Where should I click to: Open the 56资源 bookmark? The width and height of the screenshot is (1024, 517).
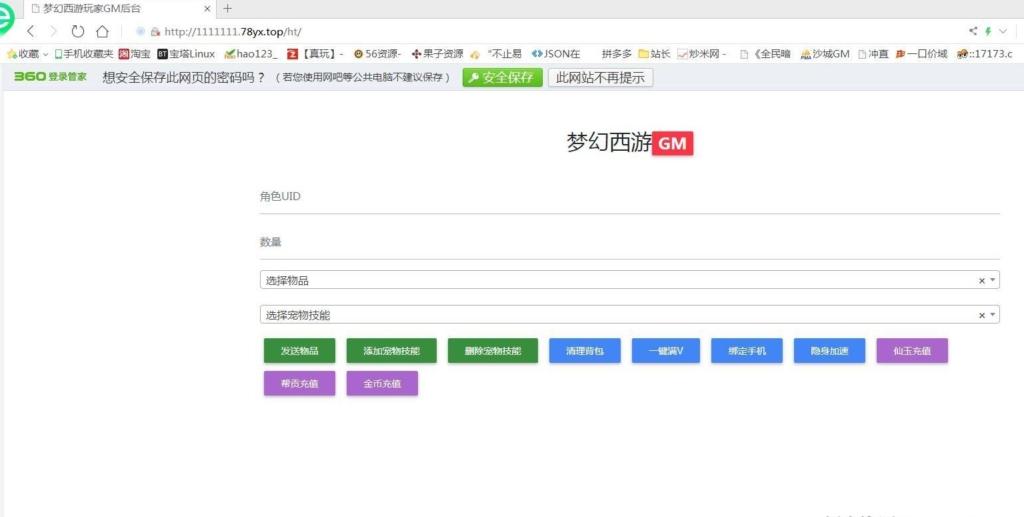(x=377, y=54)
